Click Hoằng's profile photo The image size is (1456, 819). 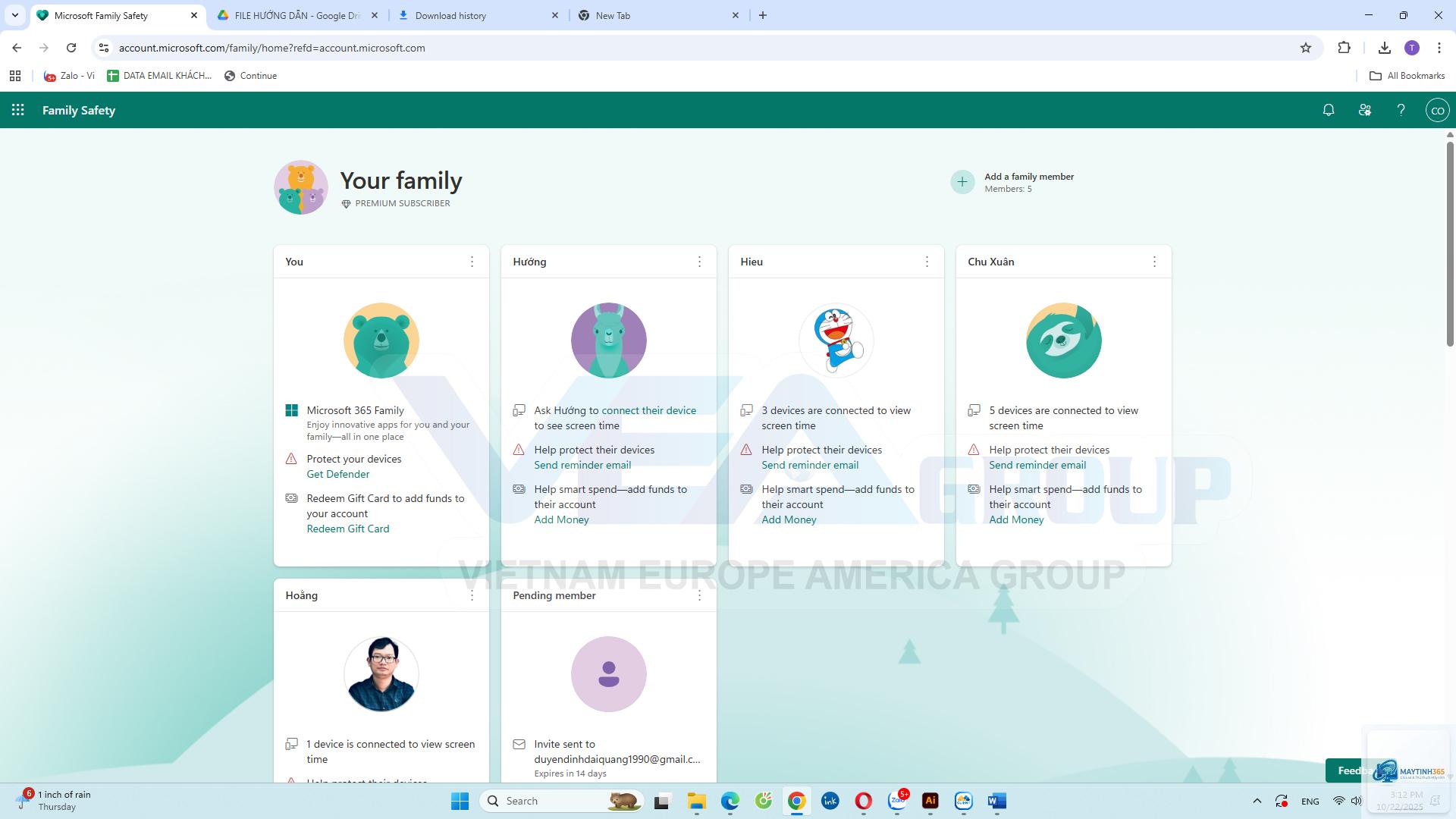[381, 674]
